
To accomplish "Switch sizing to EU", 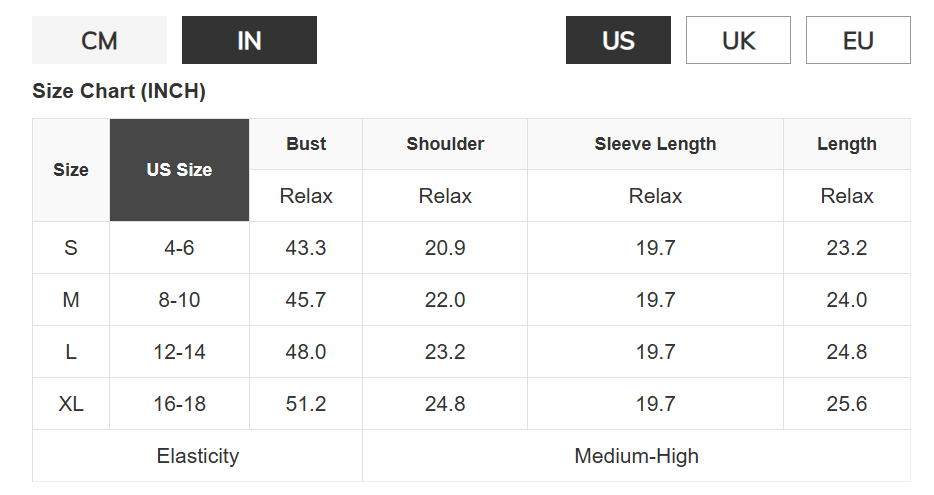I will 858,40.
